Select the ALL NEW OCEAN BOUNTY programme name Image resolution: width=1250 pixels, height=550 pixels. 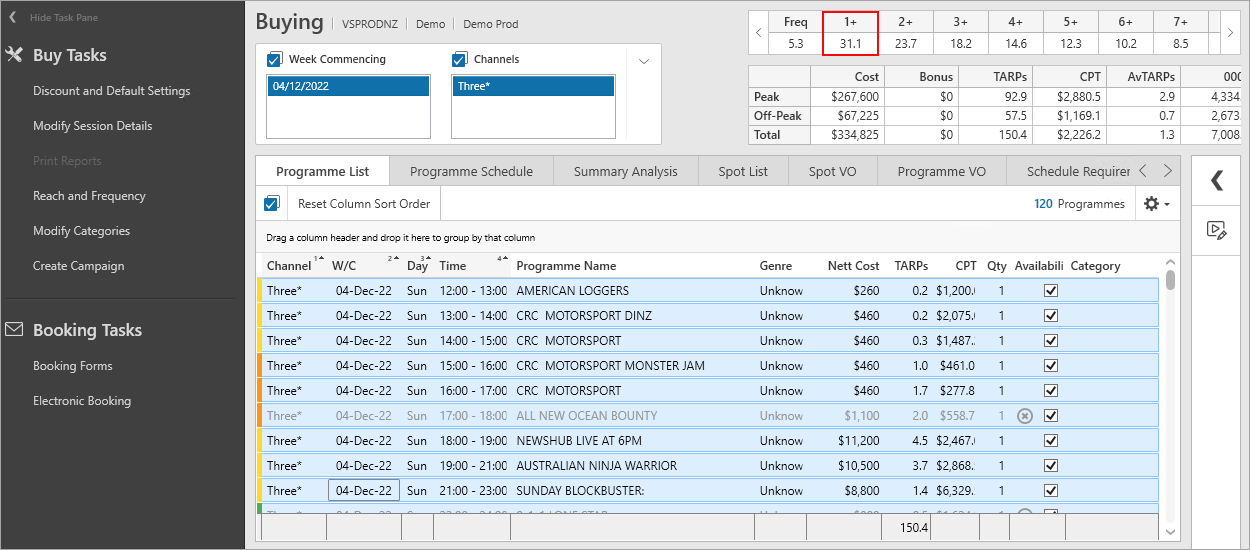pyautogui.click(x=587, y=416)
